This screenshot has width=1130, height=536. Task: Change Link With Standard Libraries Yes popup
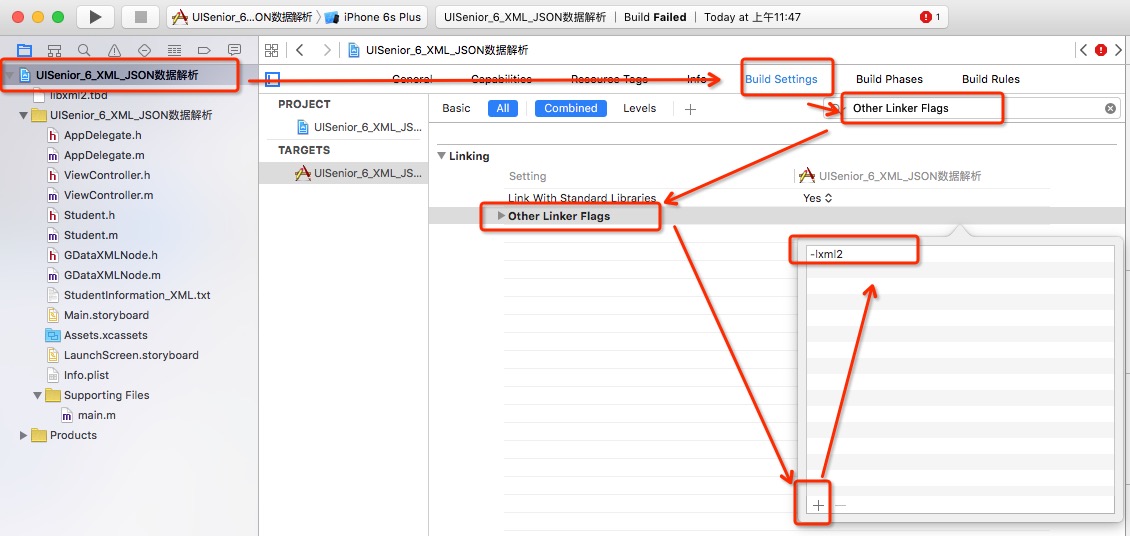point(818,197)
